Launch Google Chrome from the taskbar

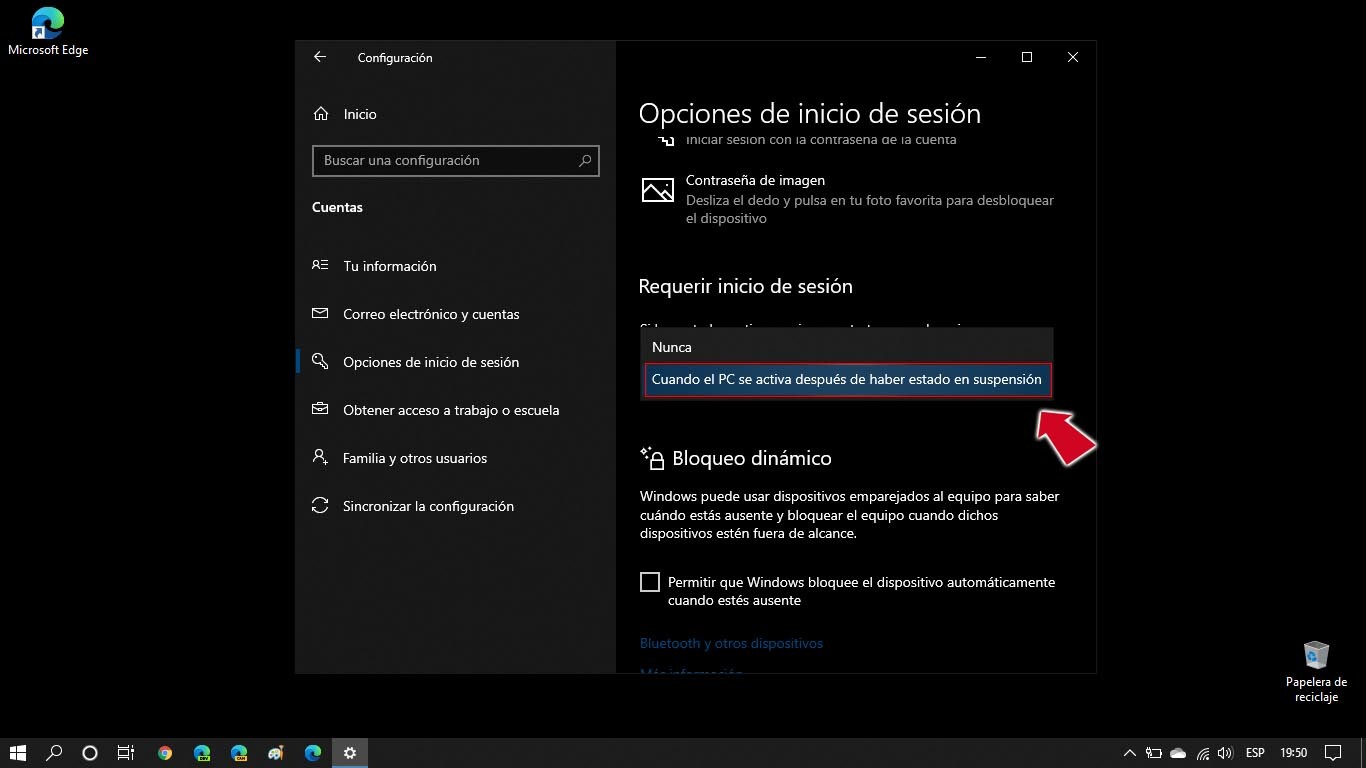163,752
